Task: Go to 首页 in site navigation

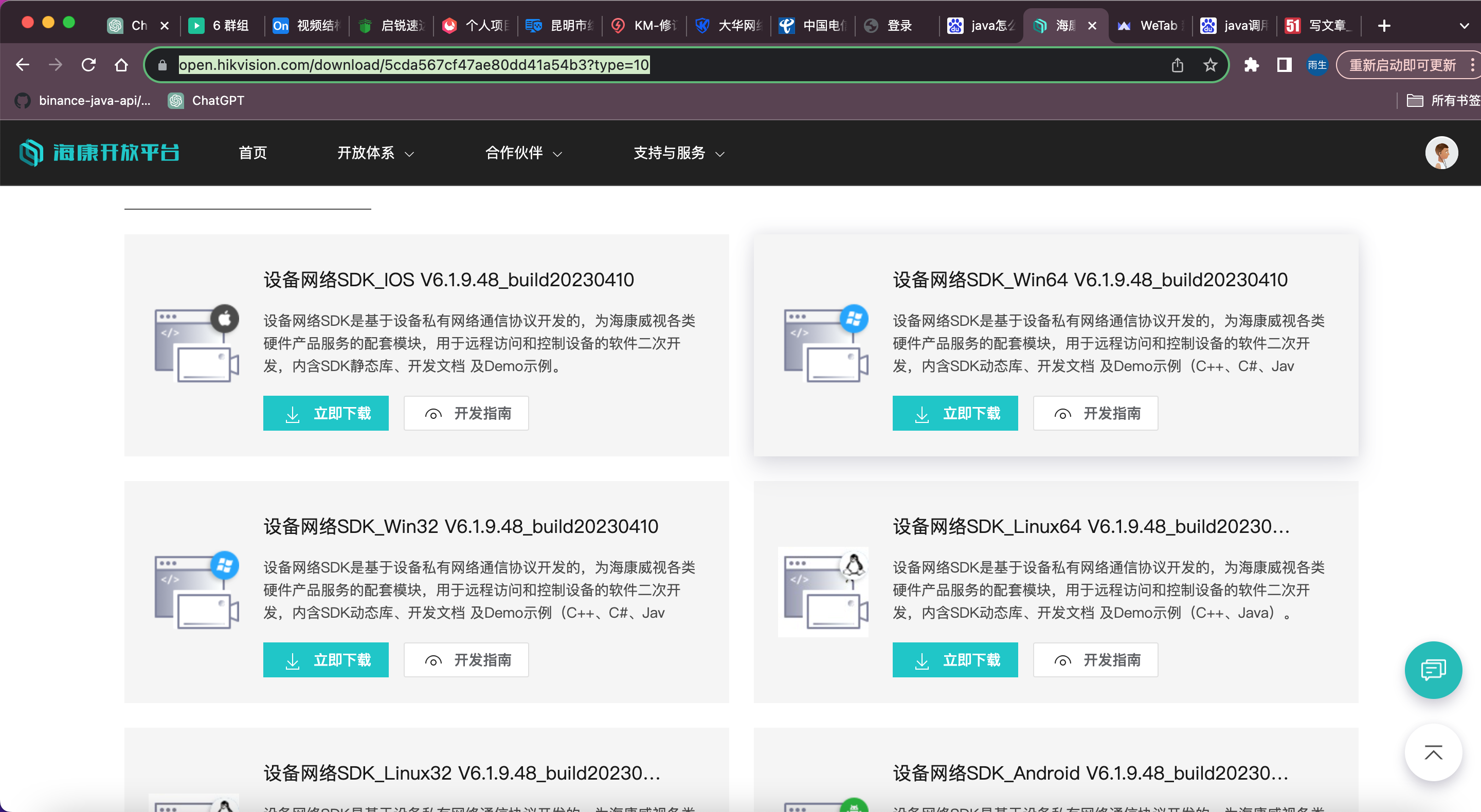Action: click(x=253, y=153)
